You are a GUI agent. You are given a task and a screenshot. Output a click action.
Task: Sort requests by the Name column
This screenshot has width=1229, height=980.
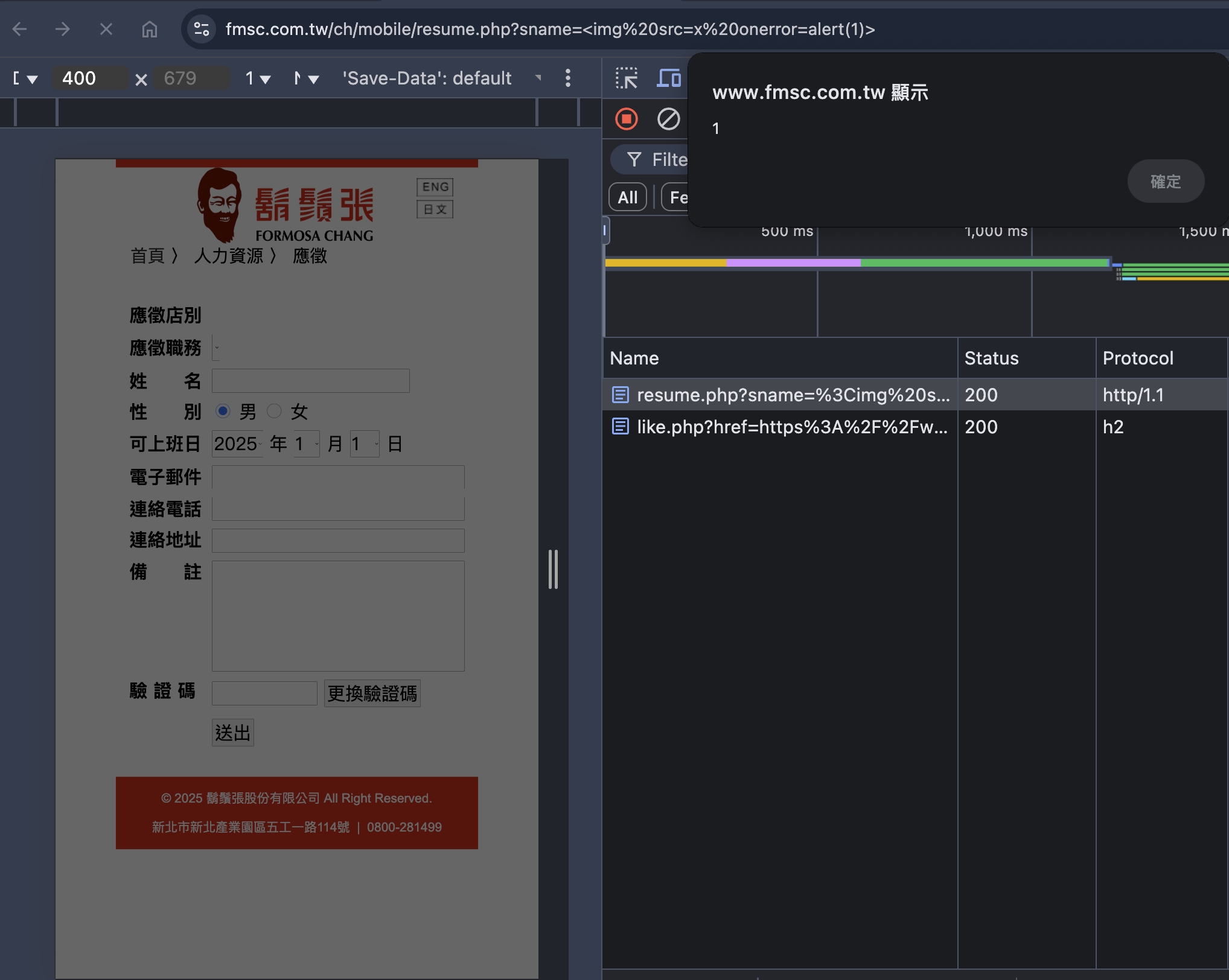click(780, 358)
